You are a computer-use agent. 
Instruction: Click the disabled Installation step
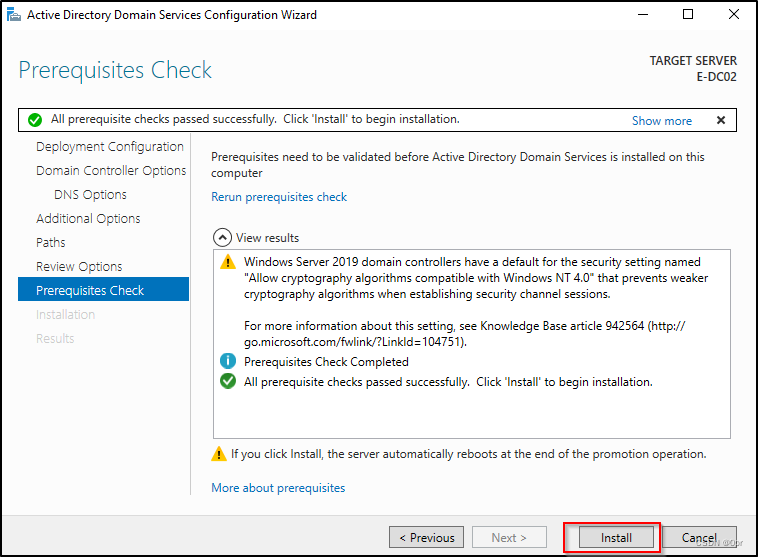click(65, 314)
